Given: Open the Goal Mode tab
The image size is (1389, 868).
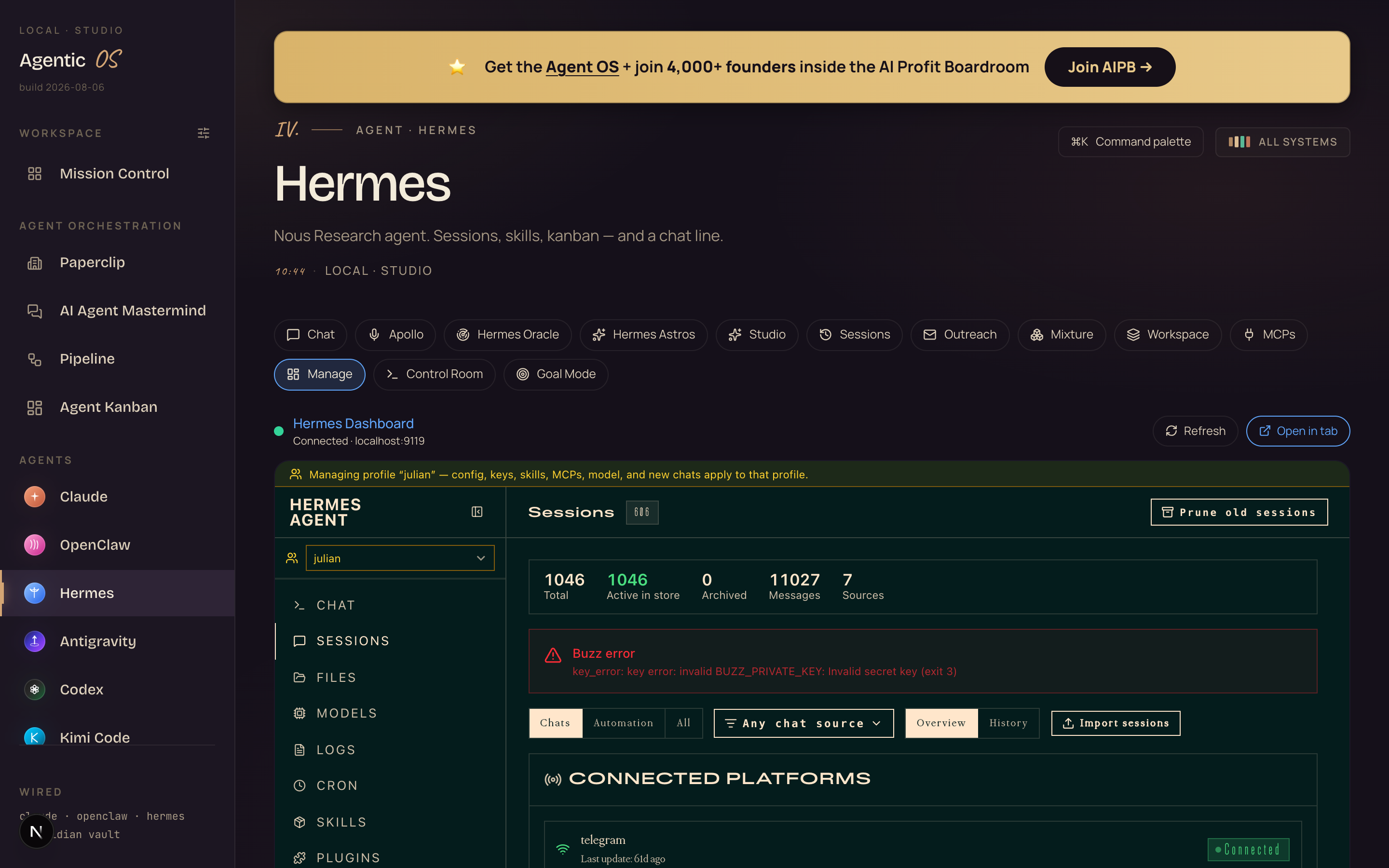Looking at the screenshot, I should pos(556,374).
